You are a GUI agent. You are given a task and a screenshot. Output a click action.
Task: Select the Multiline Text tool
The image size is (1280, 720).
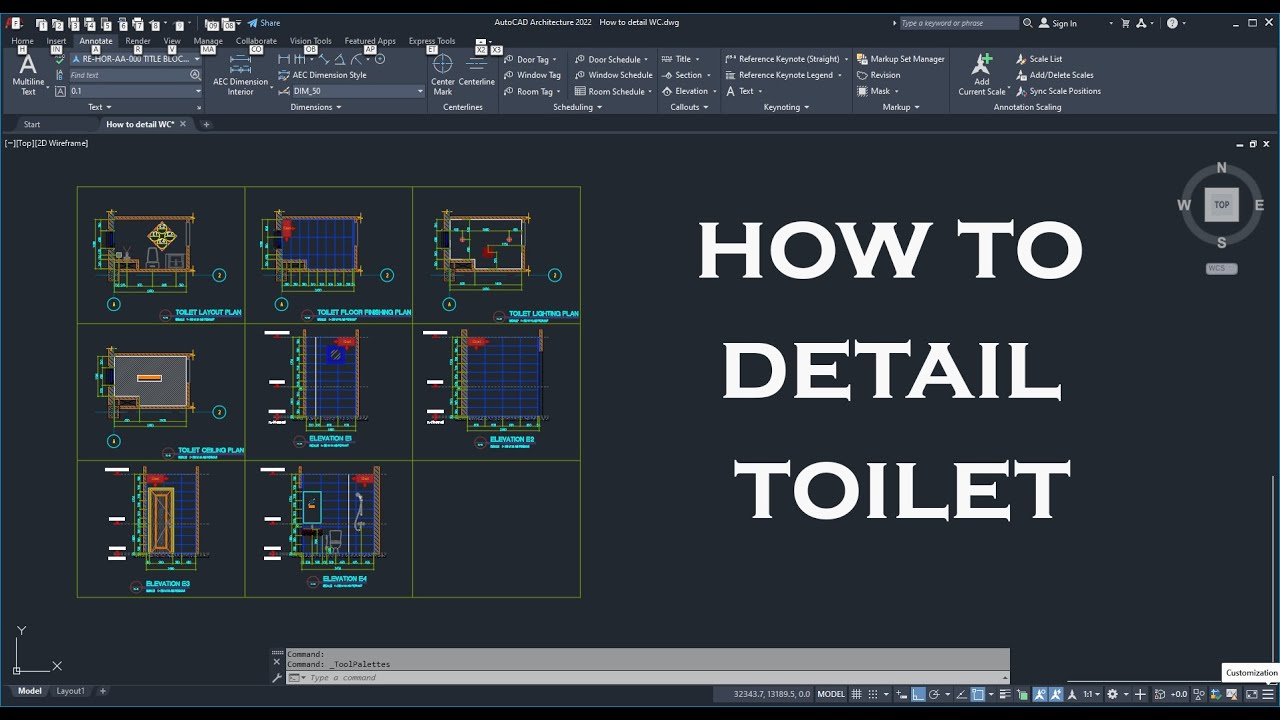click(28, 75)
